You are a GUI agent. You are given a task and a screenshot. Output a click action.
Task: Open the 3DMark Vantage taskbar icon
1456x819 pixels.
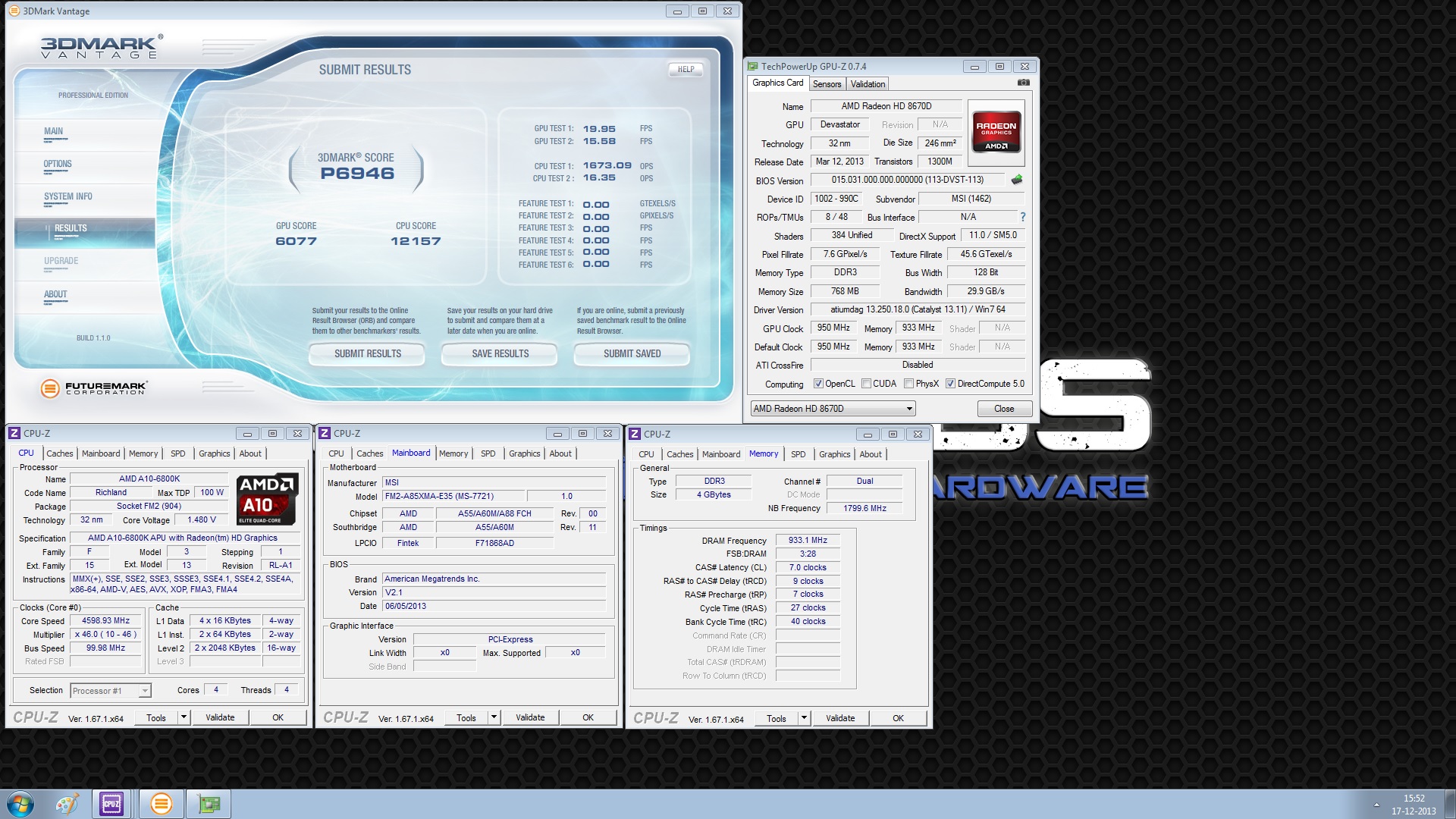[161, 804]
